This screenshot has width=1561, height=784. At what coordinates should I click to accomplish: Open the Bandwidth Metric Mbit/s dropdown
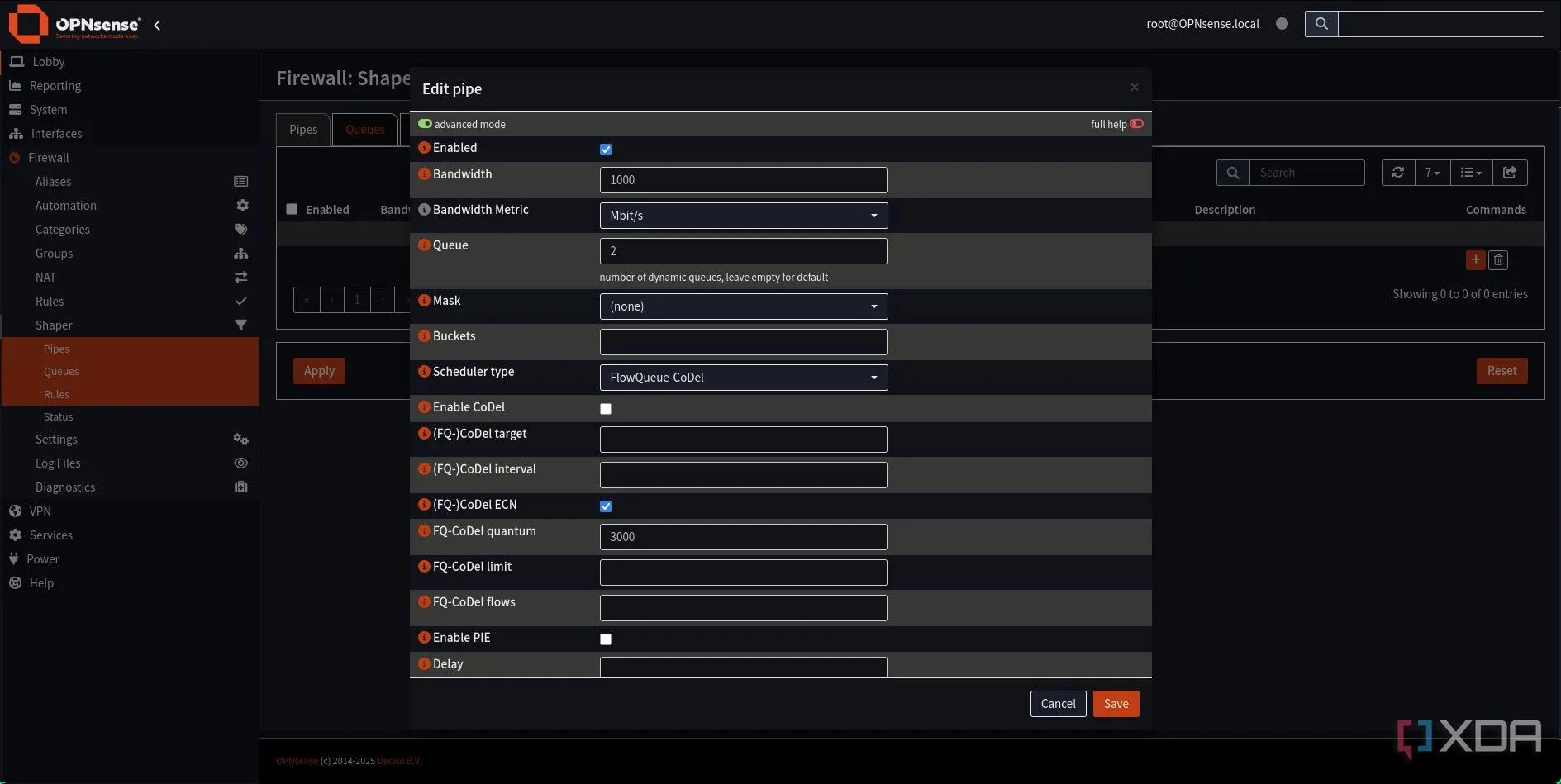743,216
